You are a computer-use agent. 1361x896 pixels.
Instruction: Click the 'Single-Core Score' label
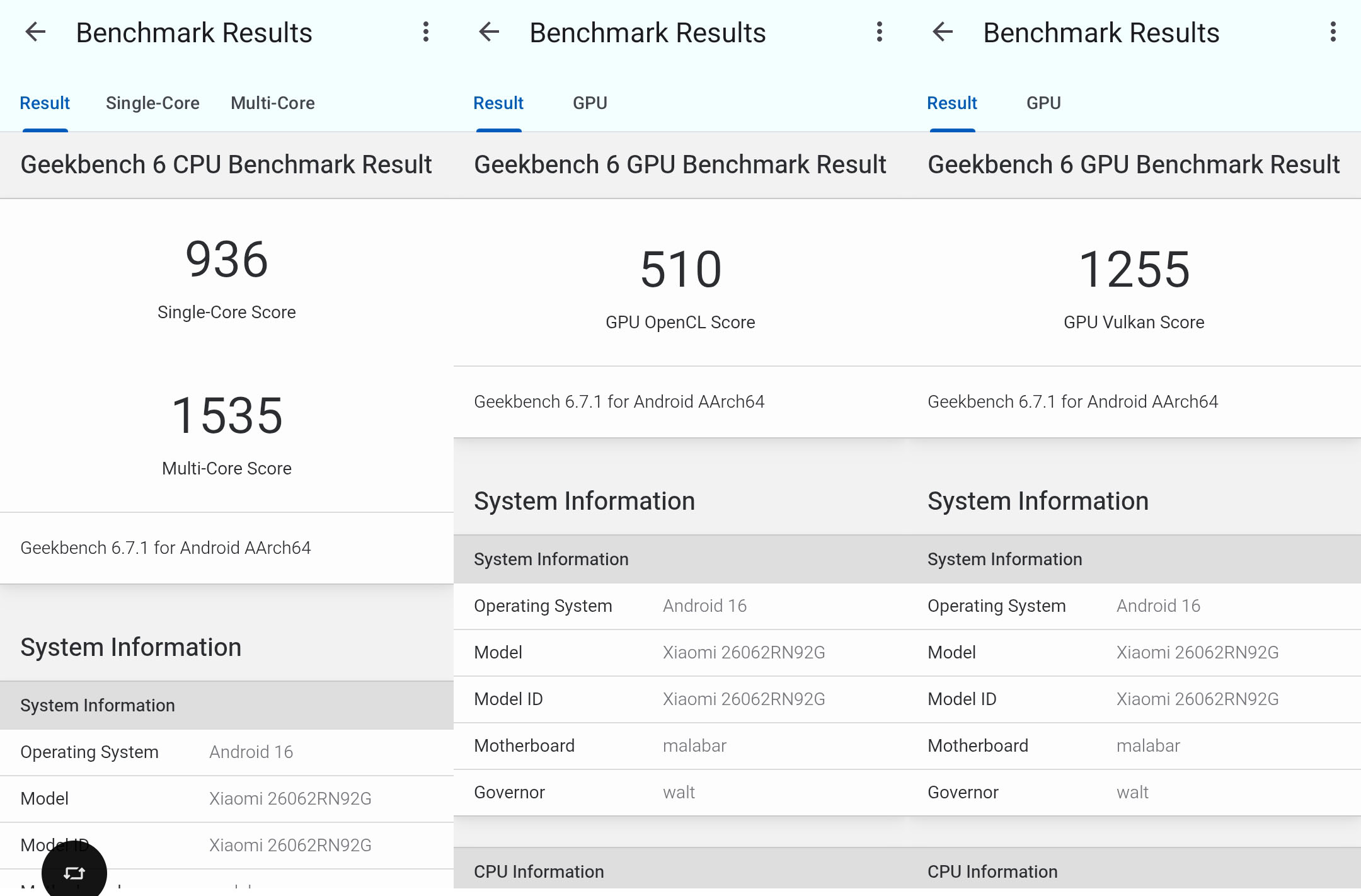pos(227,312)
